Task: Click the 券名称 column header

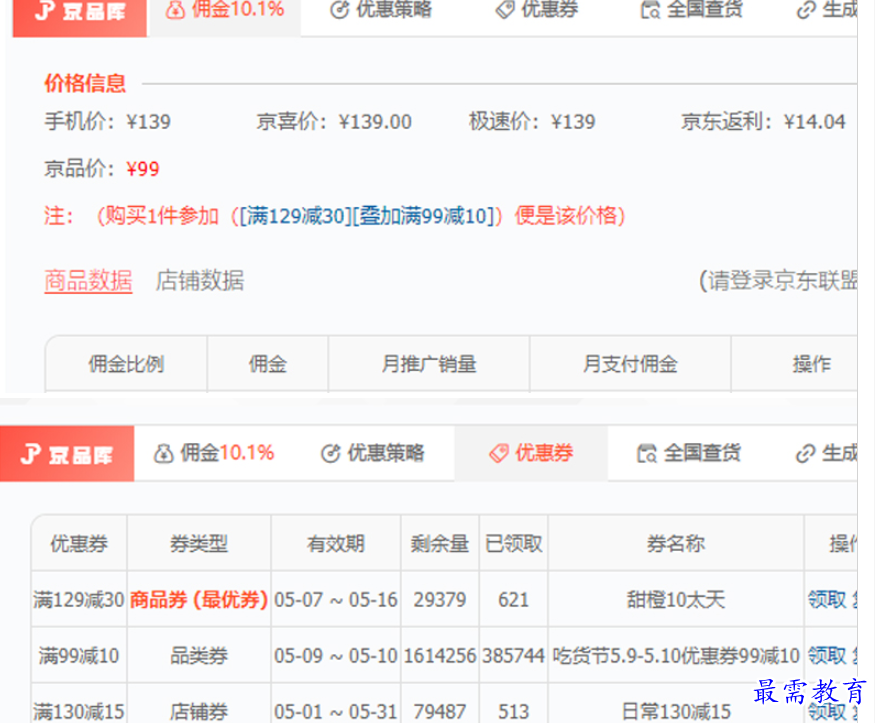Action: click(x=676, y=543)
